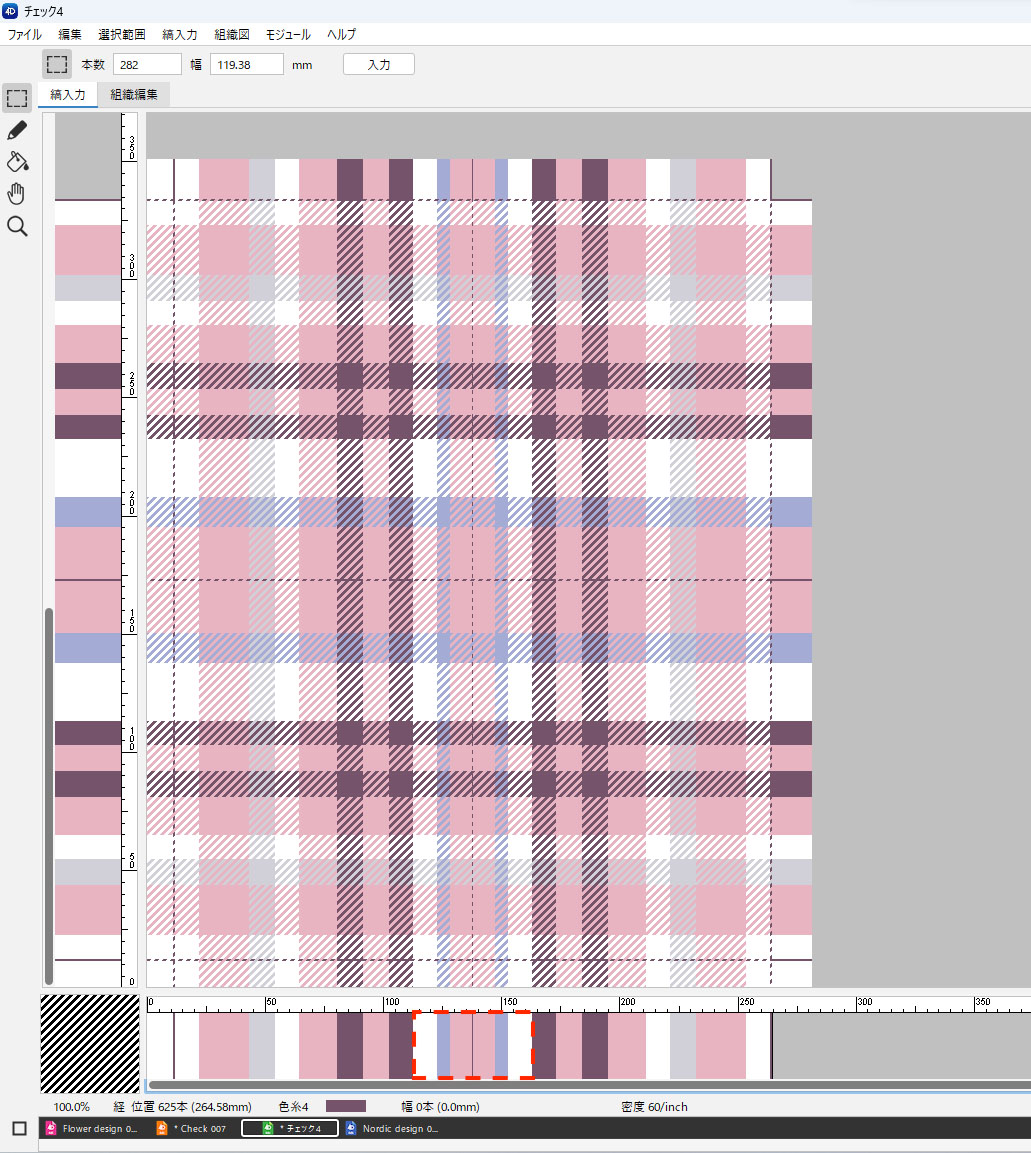Toggle the checkbox in bottom-left corner
Image resolution: width=1031 pixels, height=1153 pixels.
19,1128
